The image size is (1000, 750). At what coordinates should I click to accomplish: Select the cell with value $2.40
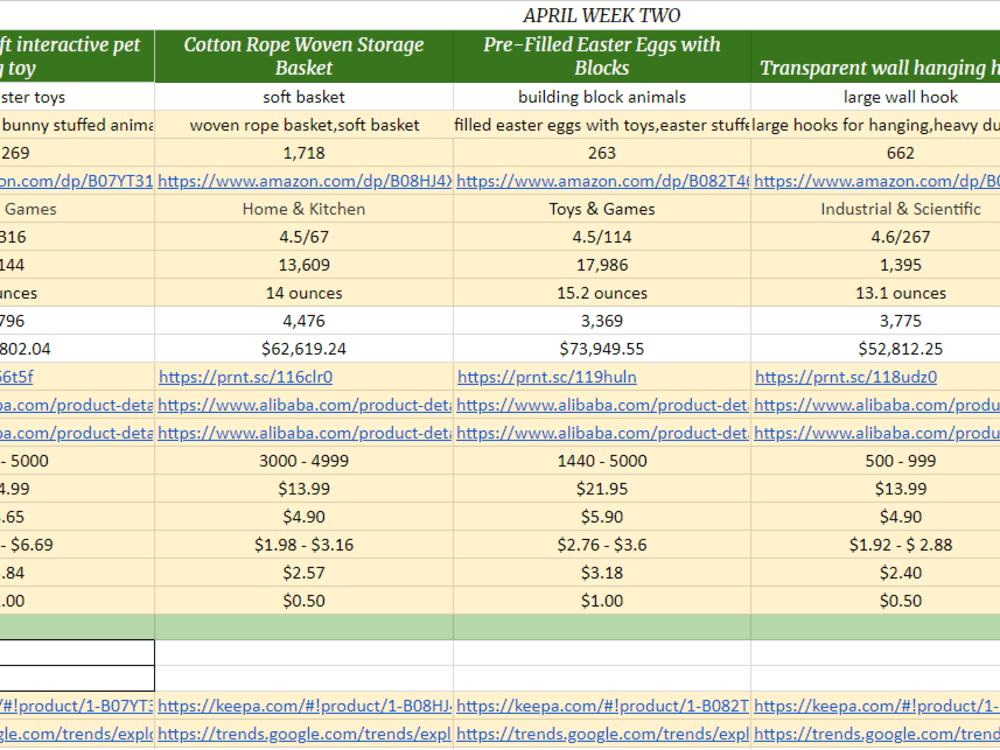tap(876, 573)
